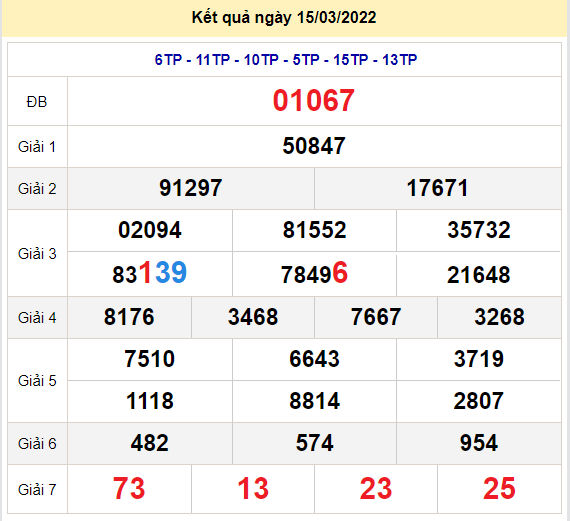The image size is (570, 521).
Task: Select Giải 7 number 25
Action: coord(499,489)
